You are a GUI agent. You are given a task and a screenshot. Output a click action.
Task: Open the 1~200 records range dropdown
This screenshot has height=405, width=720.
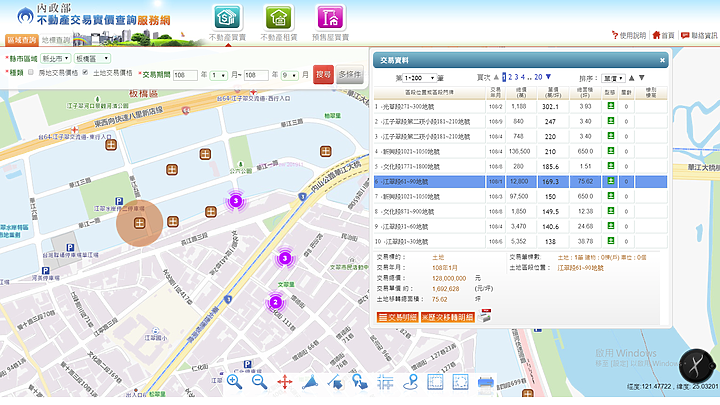coord(420,78)
